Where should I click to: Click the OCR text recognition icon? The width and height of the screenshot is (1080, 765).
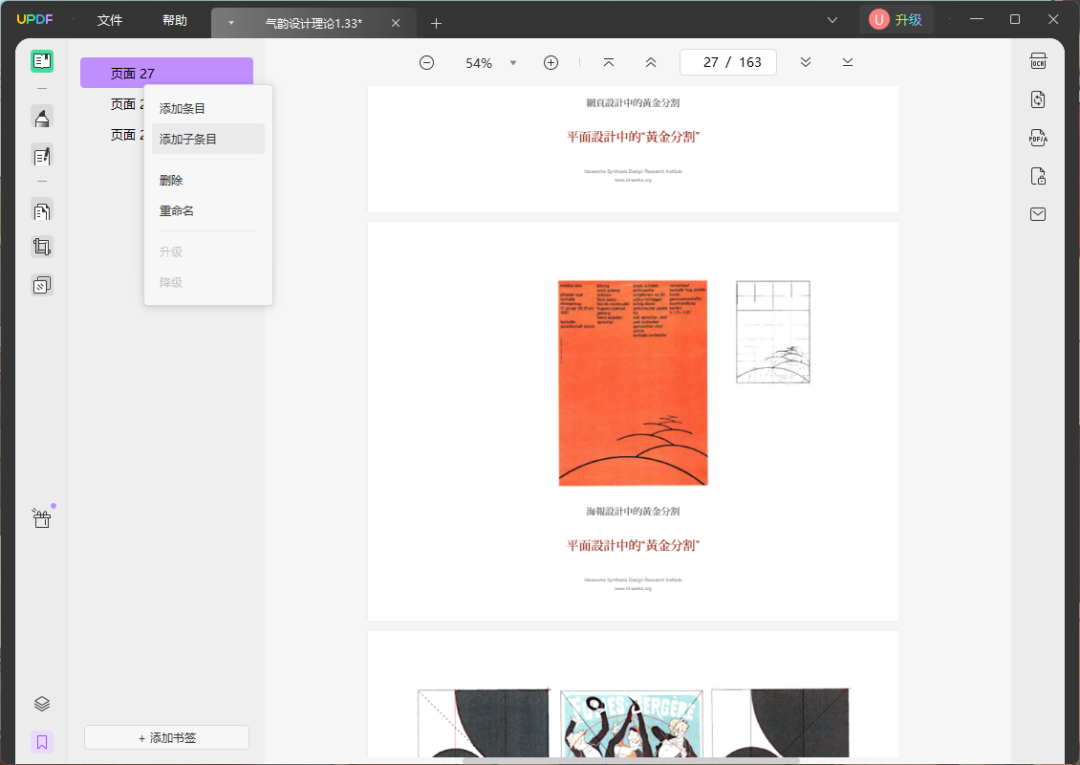[1038, 62]
